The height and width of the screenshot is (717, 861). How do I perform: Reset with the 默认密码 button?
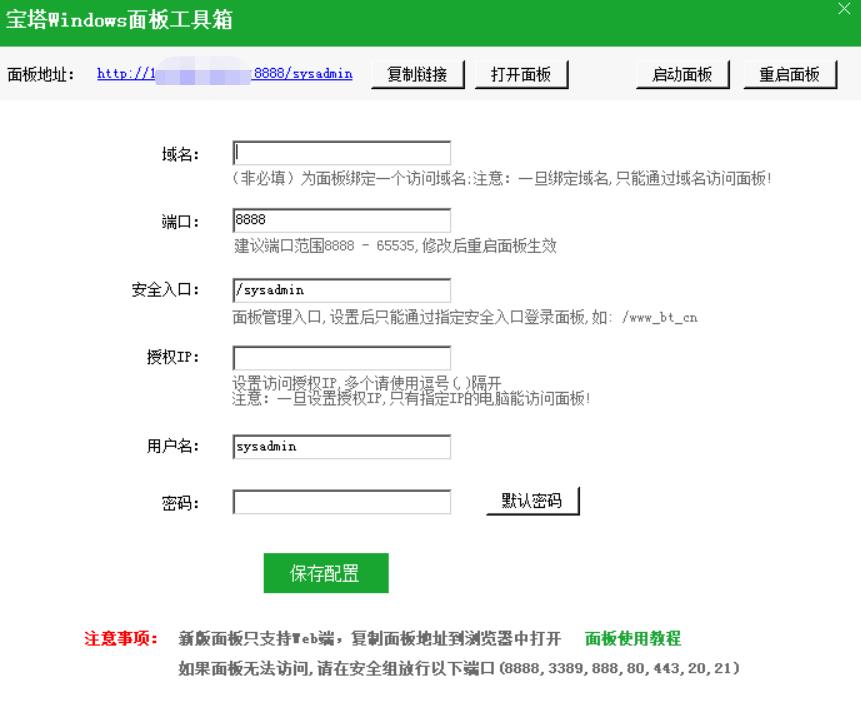pyautogui.click(x=533, y=501)
